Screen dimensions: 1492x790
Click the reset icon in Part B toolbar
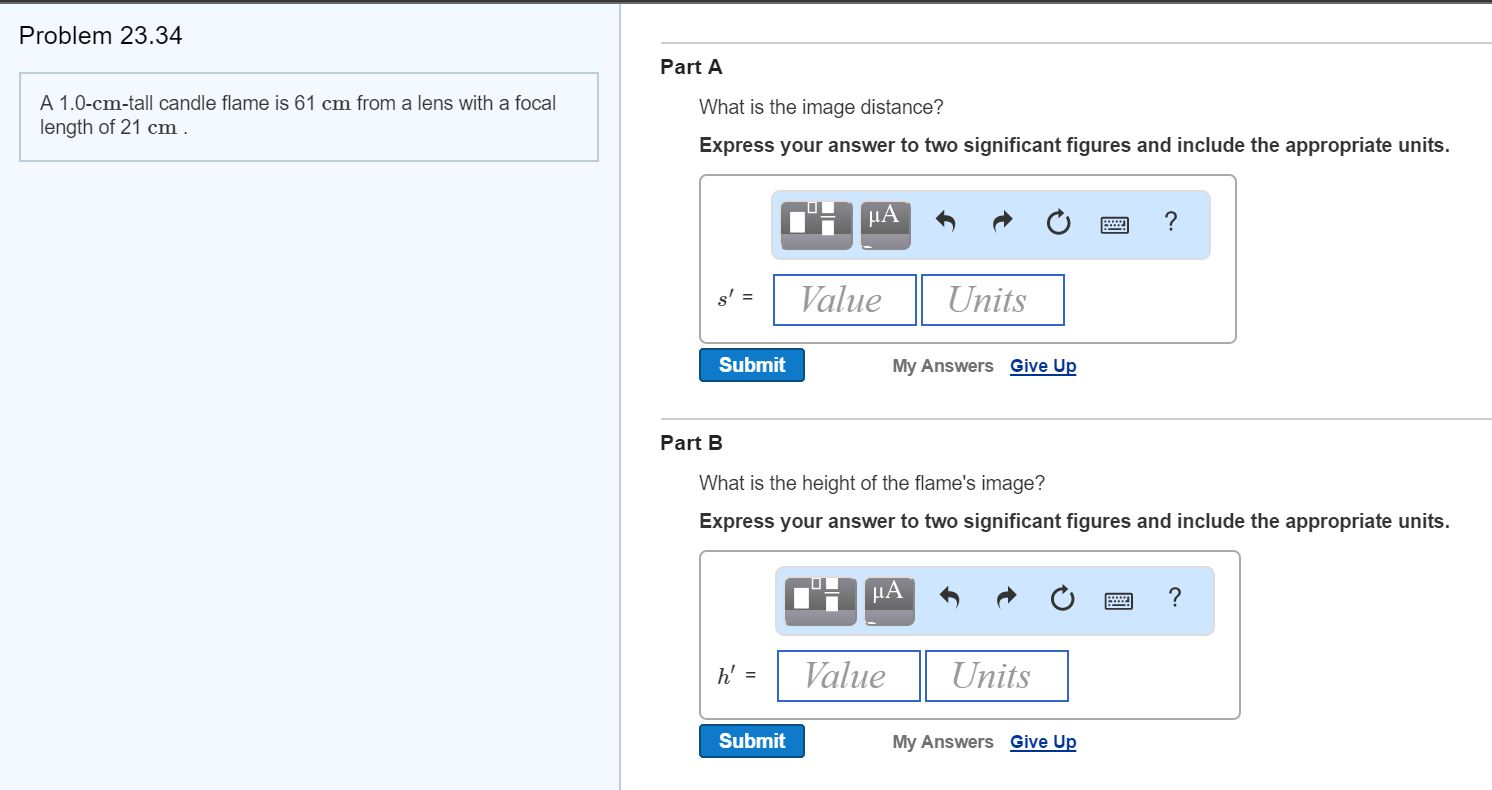click(x=1062, y=600)
